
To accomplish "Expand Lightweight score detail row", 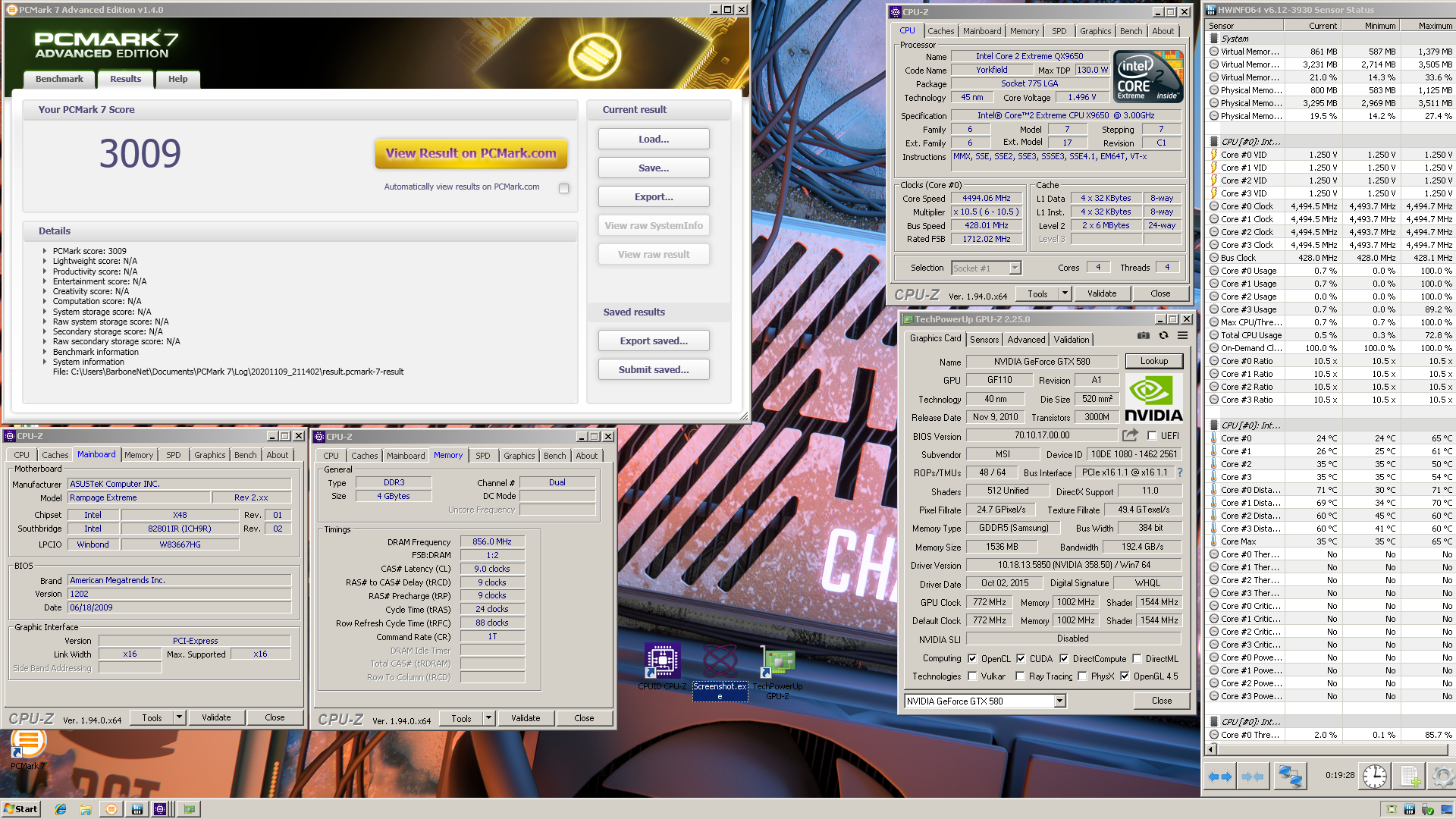I will [x=45, y=261].
